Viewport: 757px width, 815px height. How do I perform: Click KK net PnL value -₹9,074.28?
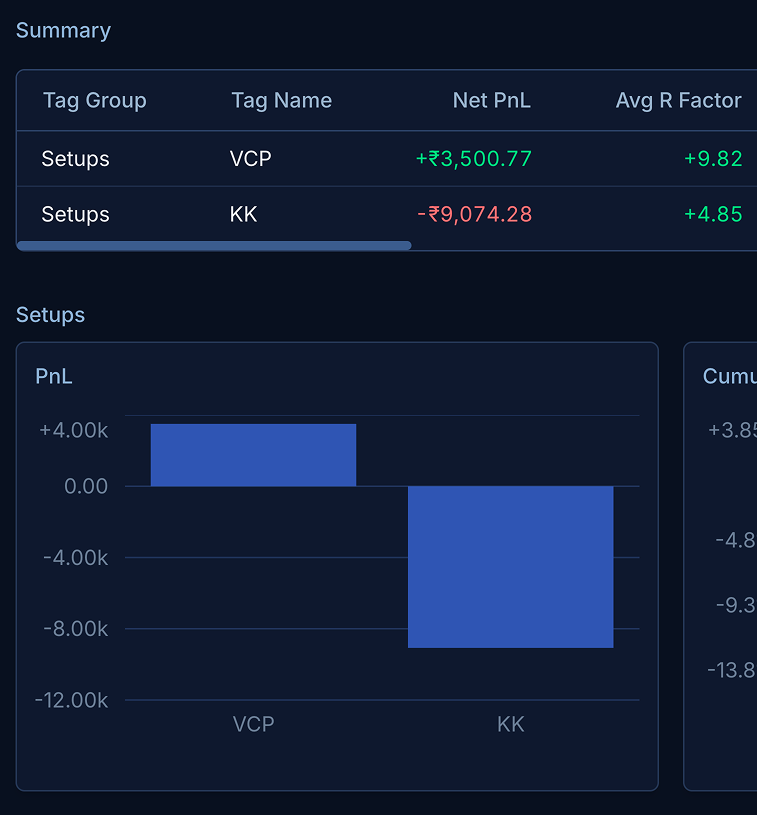(x=474, y=214)
